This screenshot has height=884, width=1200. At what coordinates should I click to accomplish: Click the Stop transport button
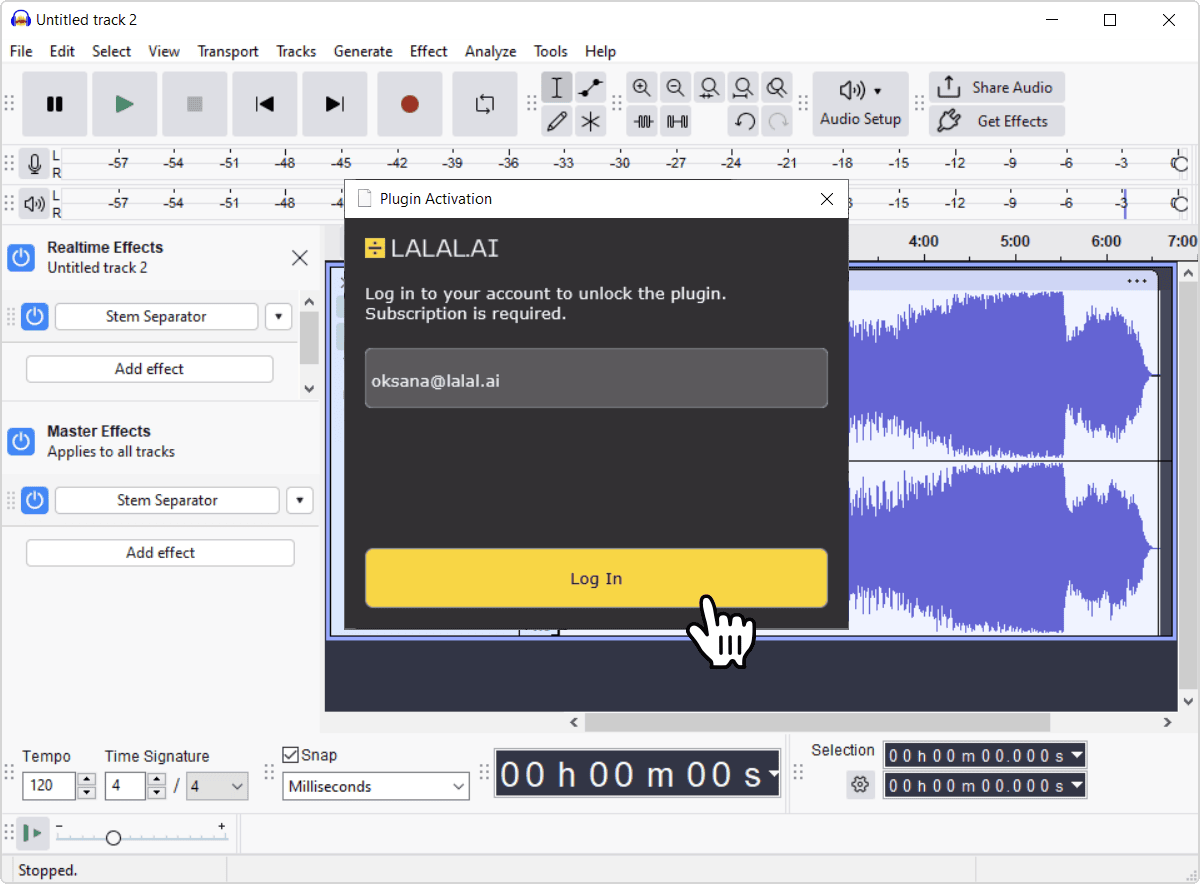195,104
